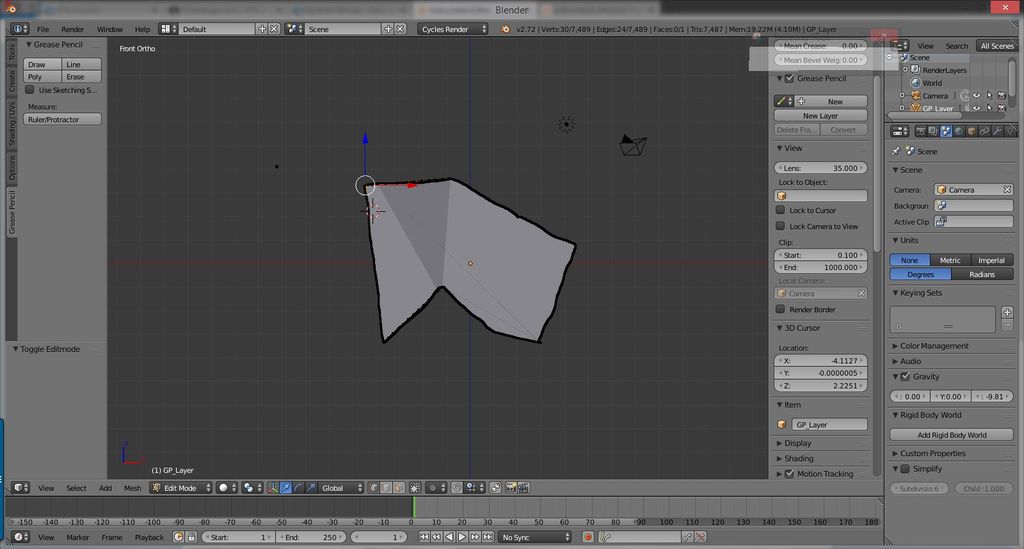Hide the Camera object via eye icon
Viewport: 1024px width, 549px height.
pyautogui.click(x=976, y=96)
